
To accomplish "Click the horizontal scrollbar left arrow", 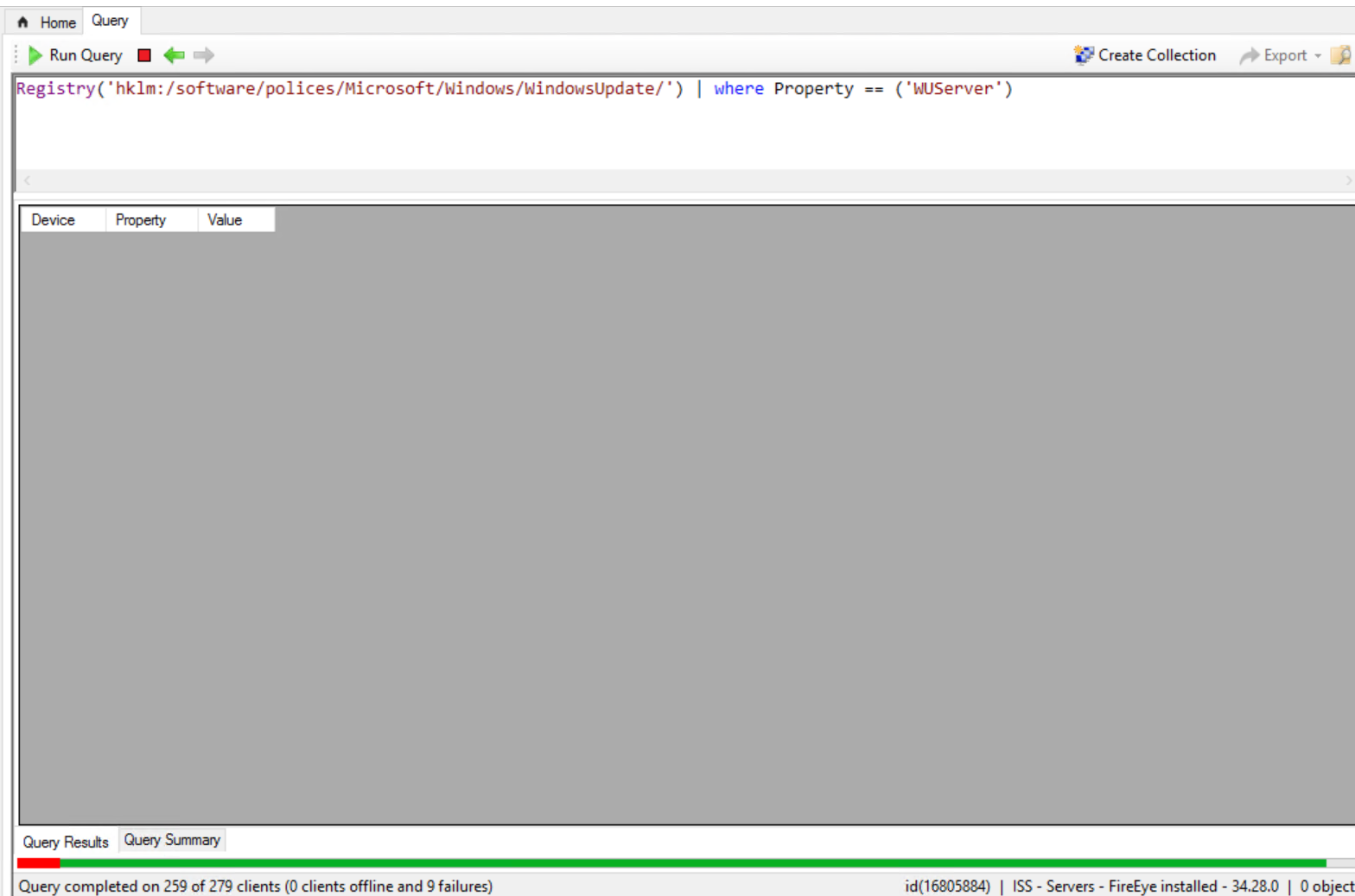I will 27,180.
